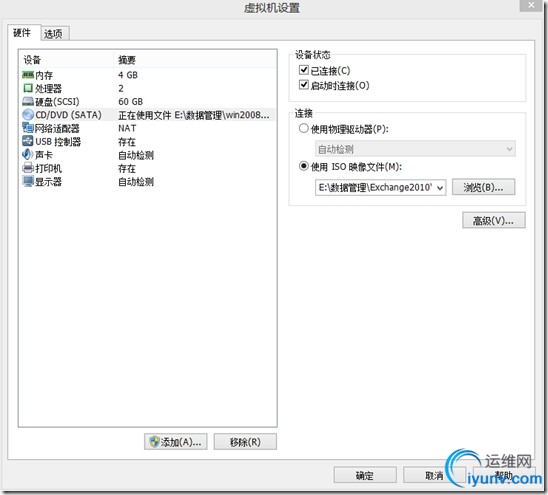
Task: Click the 存在 summary for USB 控制器
Action: [127, 142]
